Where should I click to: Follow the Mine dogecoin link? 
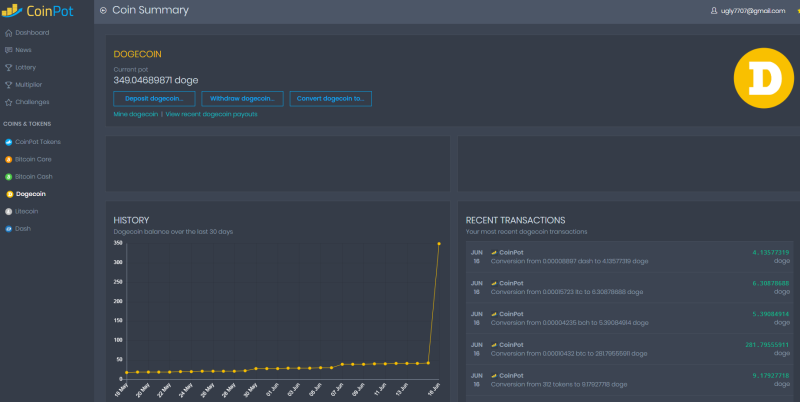click(x=136, y=114)
